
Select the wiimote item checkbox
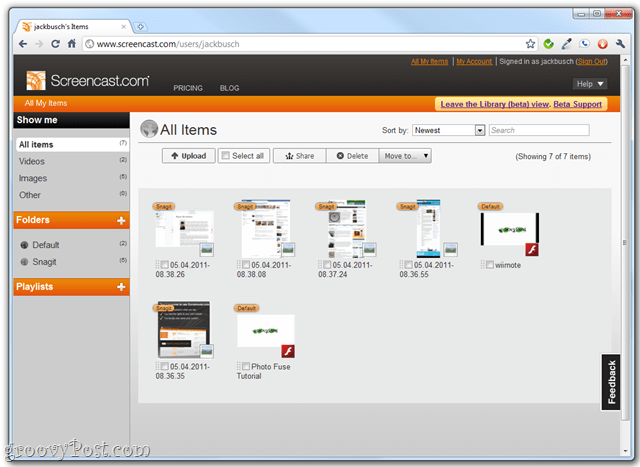[x=490, y=265]
